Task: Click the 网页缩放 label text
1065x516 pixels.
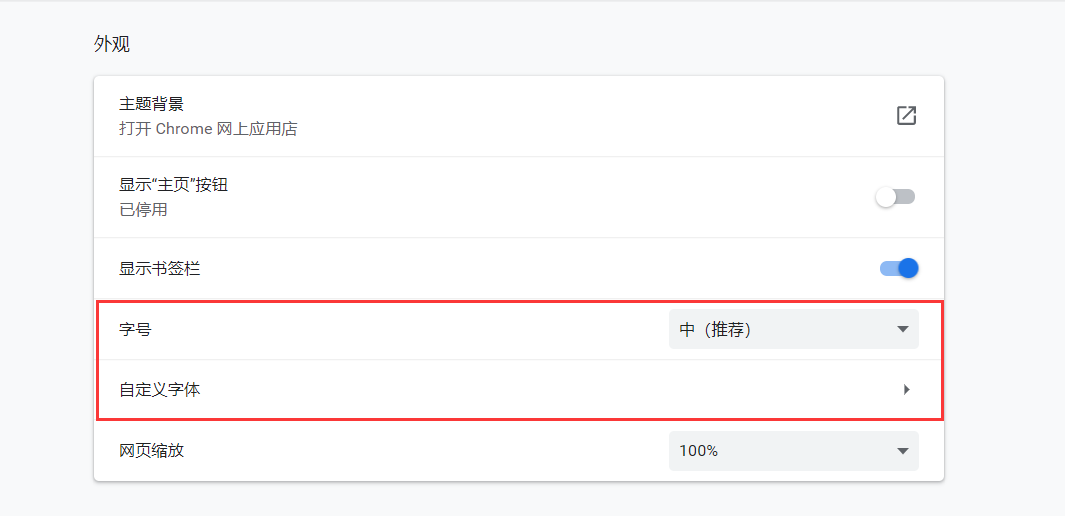Action: (x=151, y=450)
